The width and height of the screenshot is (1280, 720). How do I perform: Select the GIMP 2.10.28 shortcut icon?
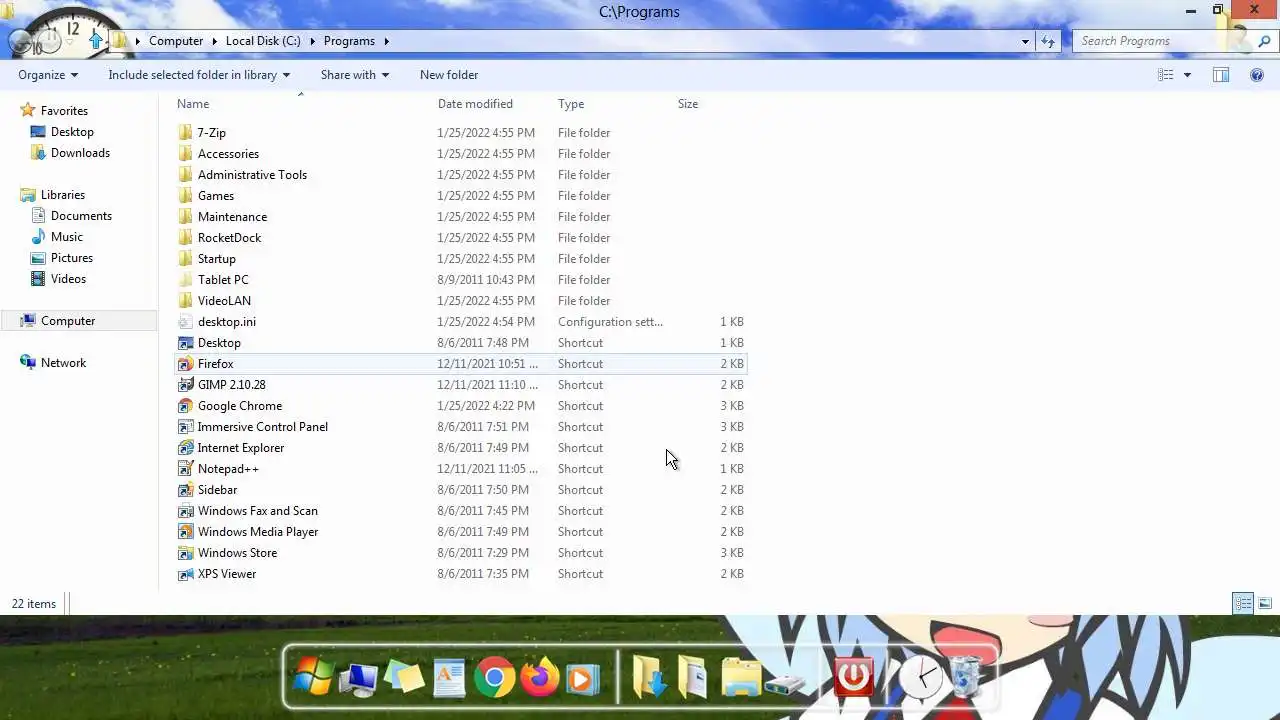[x=185, y=385]
